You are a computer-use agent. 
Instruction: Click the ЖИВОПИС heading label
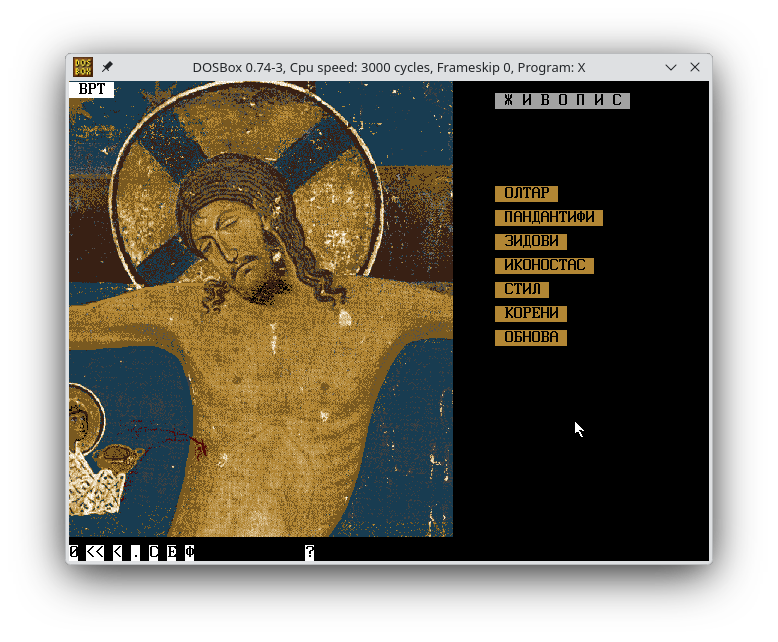coord(562,101)
